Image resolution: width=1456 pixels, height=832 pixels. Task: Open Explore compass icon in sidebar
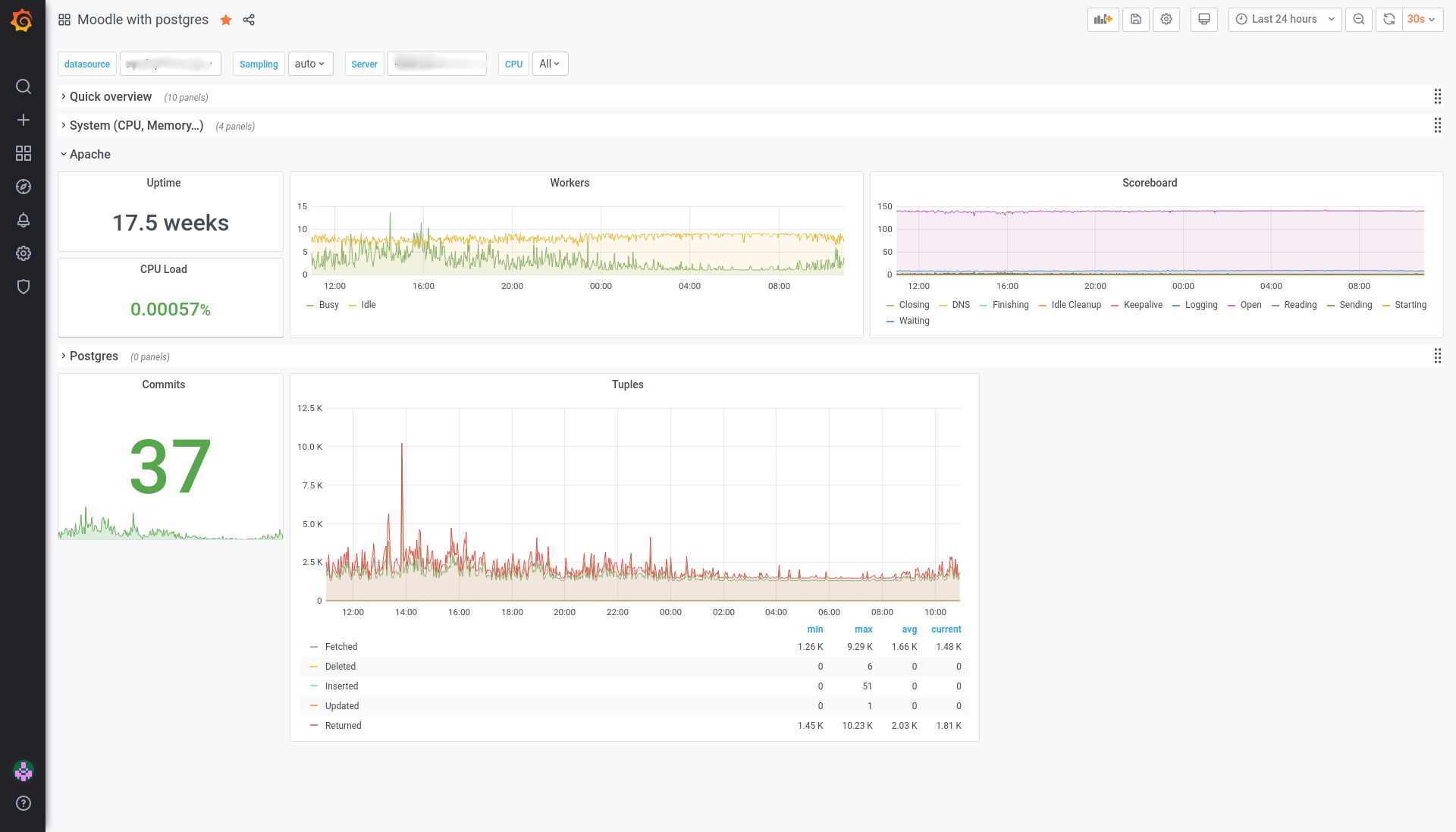click(24, 187)
